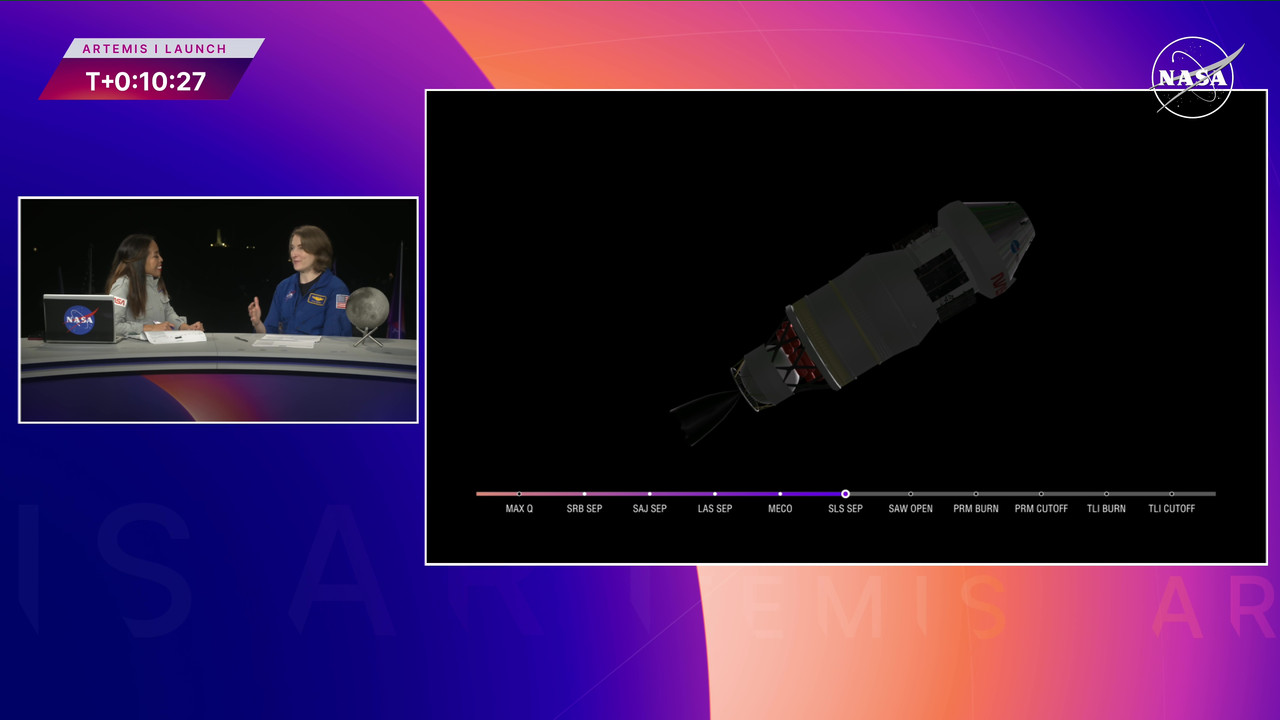The image size is (1280, 720).
Task: Click the SAW OPEN marker dot
Action: (910, 493)
